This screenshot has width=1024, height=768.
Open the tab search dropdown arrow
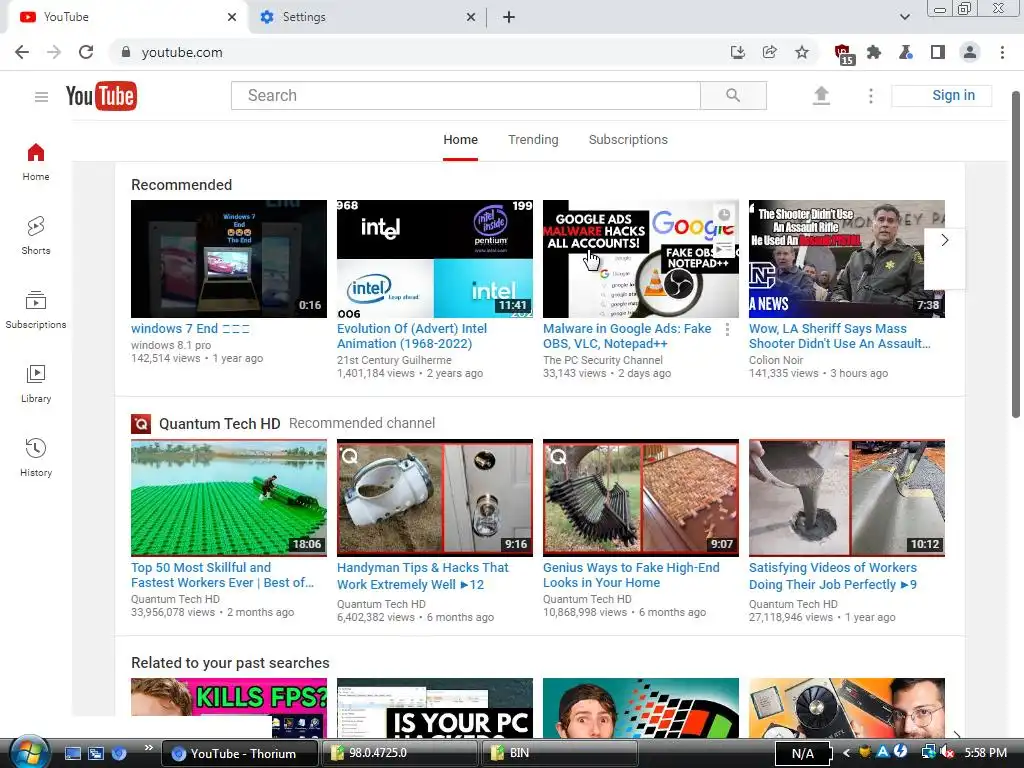pos(904,17)
